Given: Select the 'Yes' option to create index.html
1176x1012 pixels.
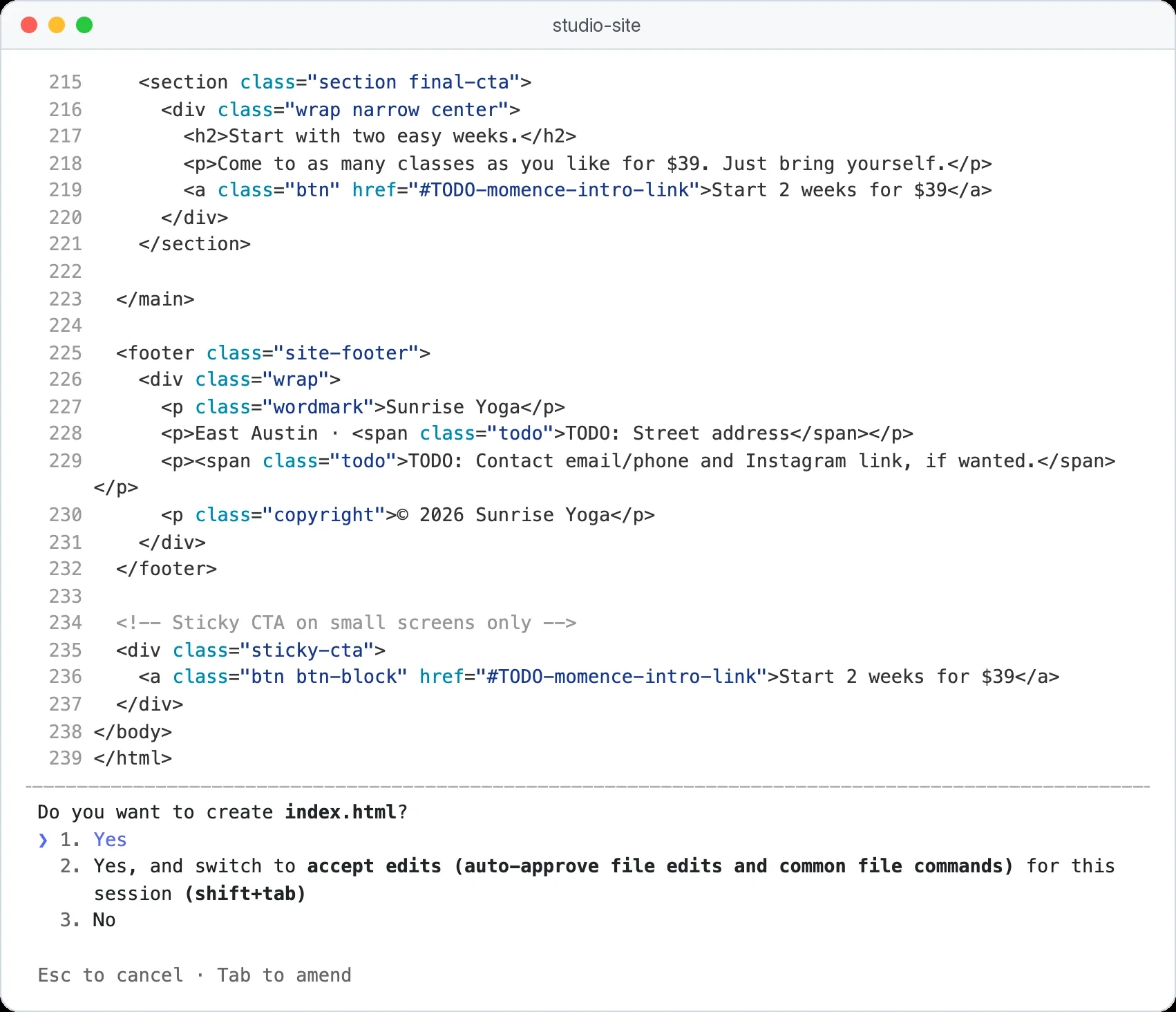Looking at the screenshot, I should [x=110, y=839].
